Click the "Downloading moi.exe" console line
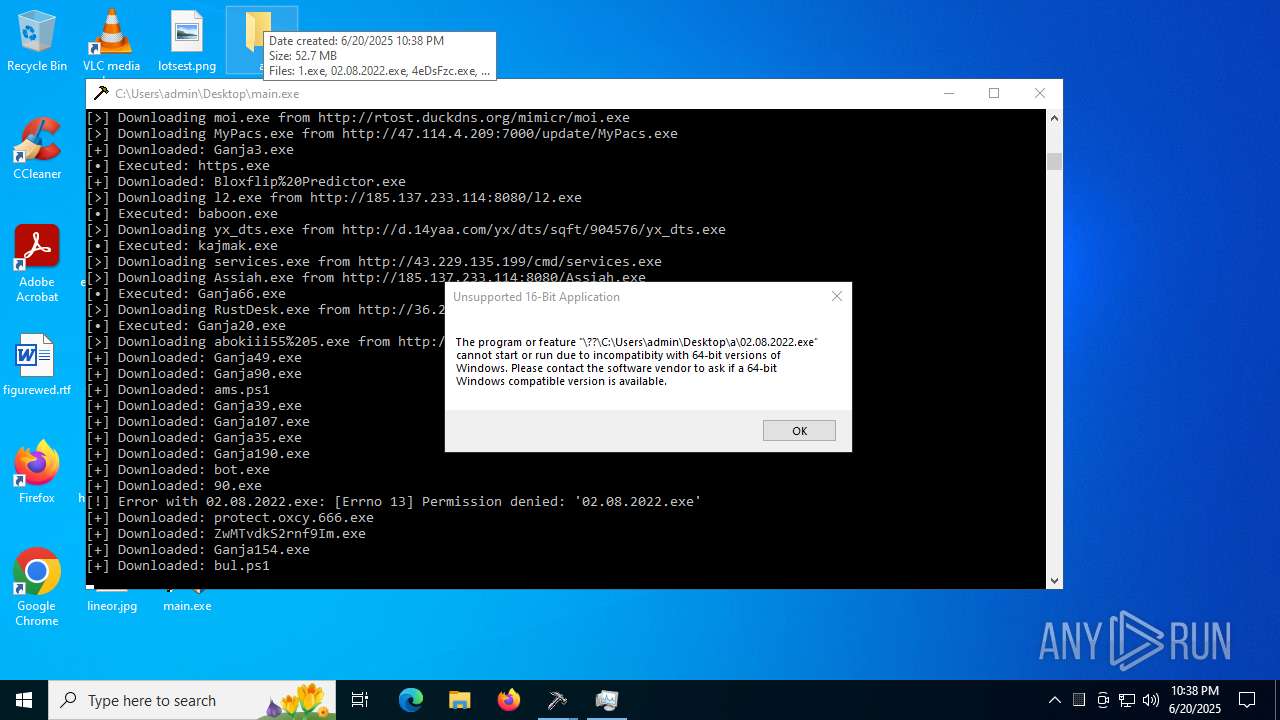The image size is (1280, 720). tap(358, 117)
